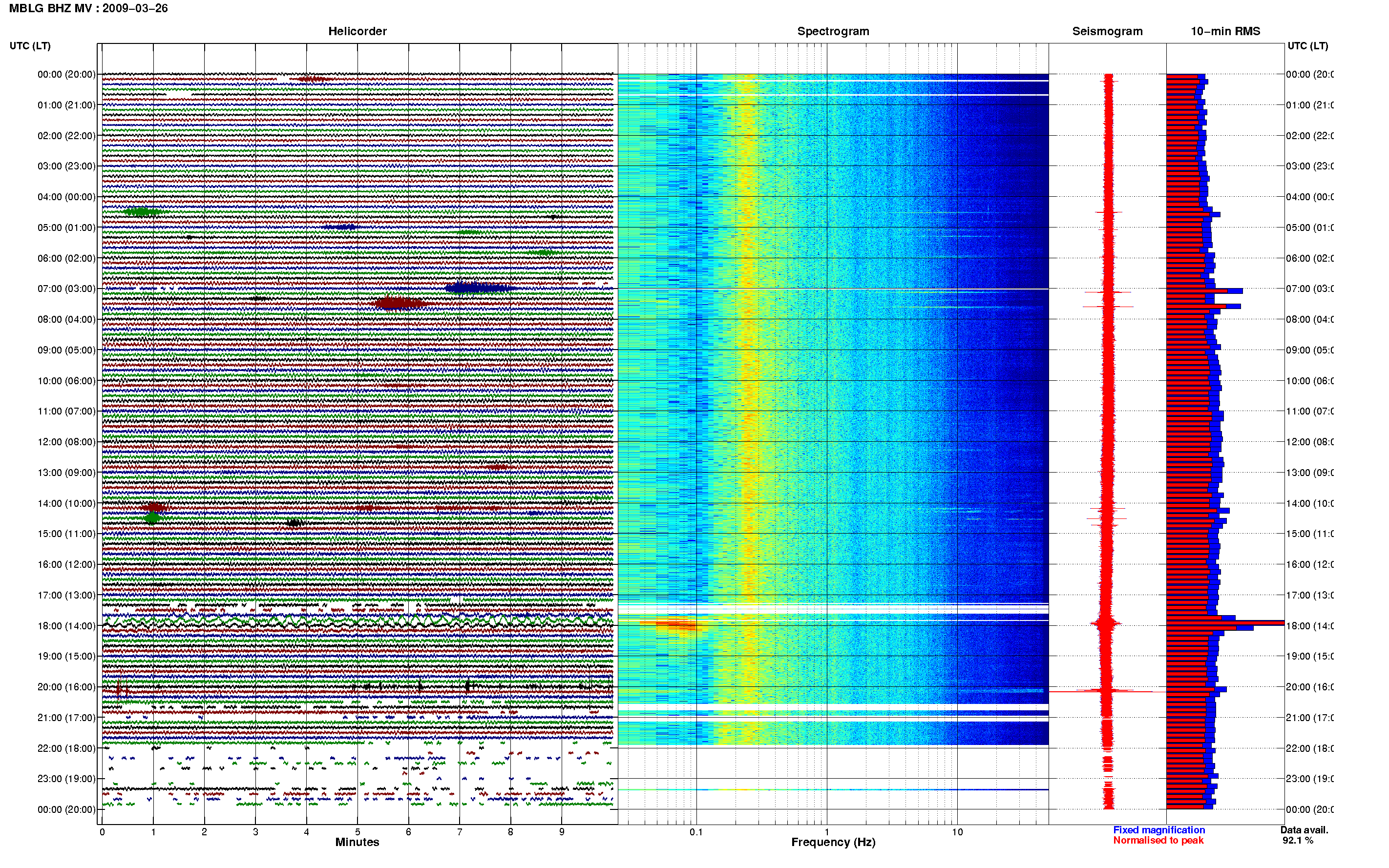Click helicorder time label "11:00 (07:00)"
The image size is (1389, 868).
pos(66,411)
